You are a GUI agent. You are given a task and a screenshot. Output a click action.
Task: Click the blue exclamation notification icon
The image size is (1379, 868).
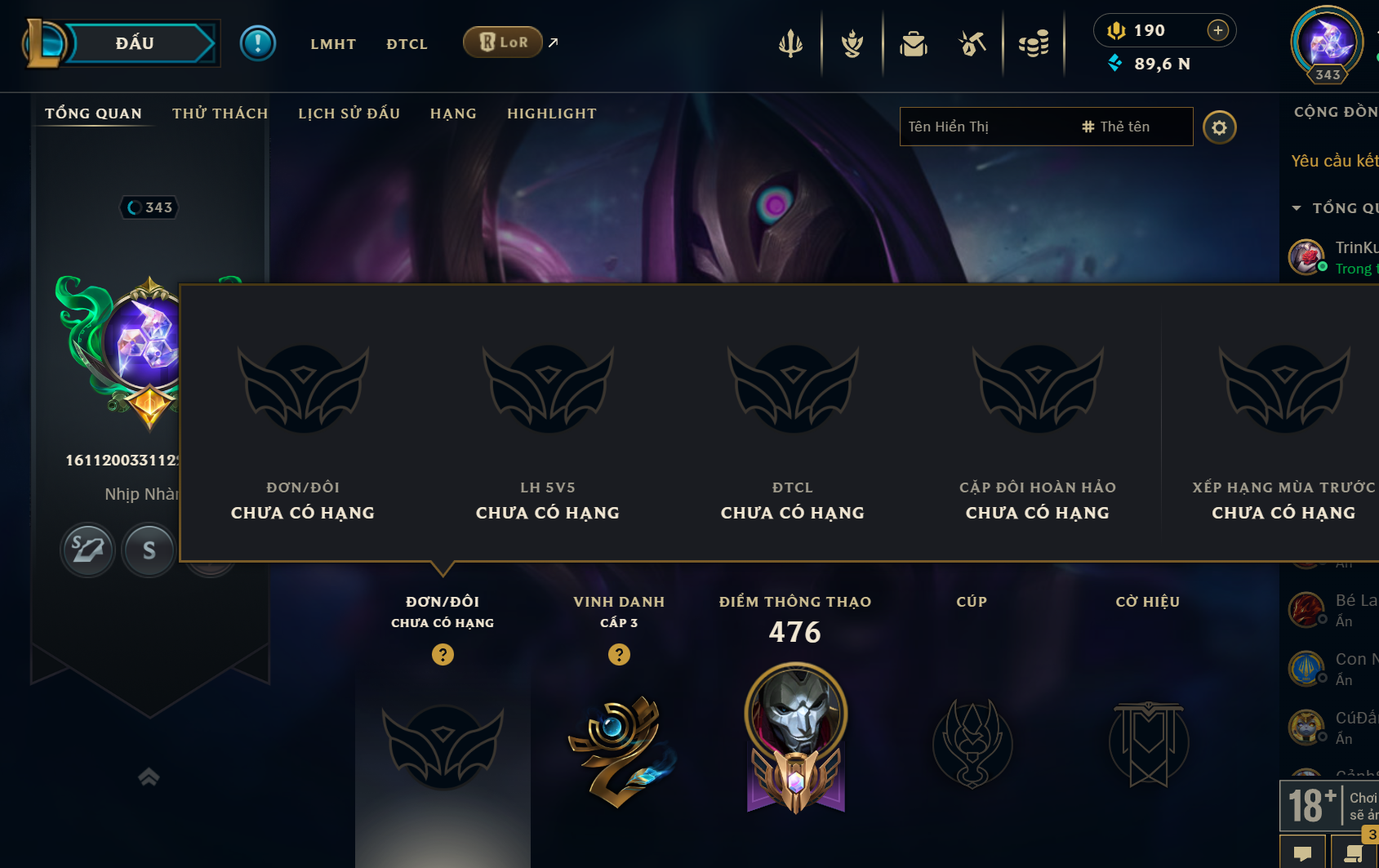pos(258,43)
